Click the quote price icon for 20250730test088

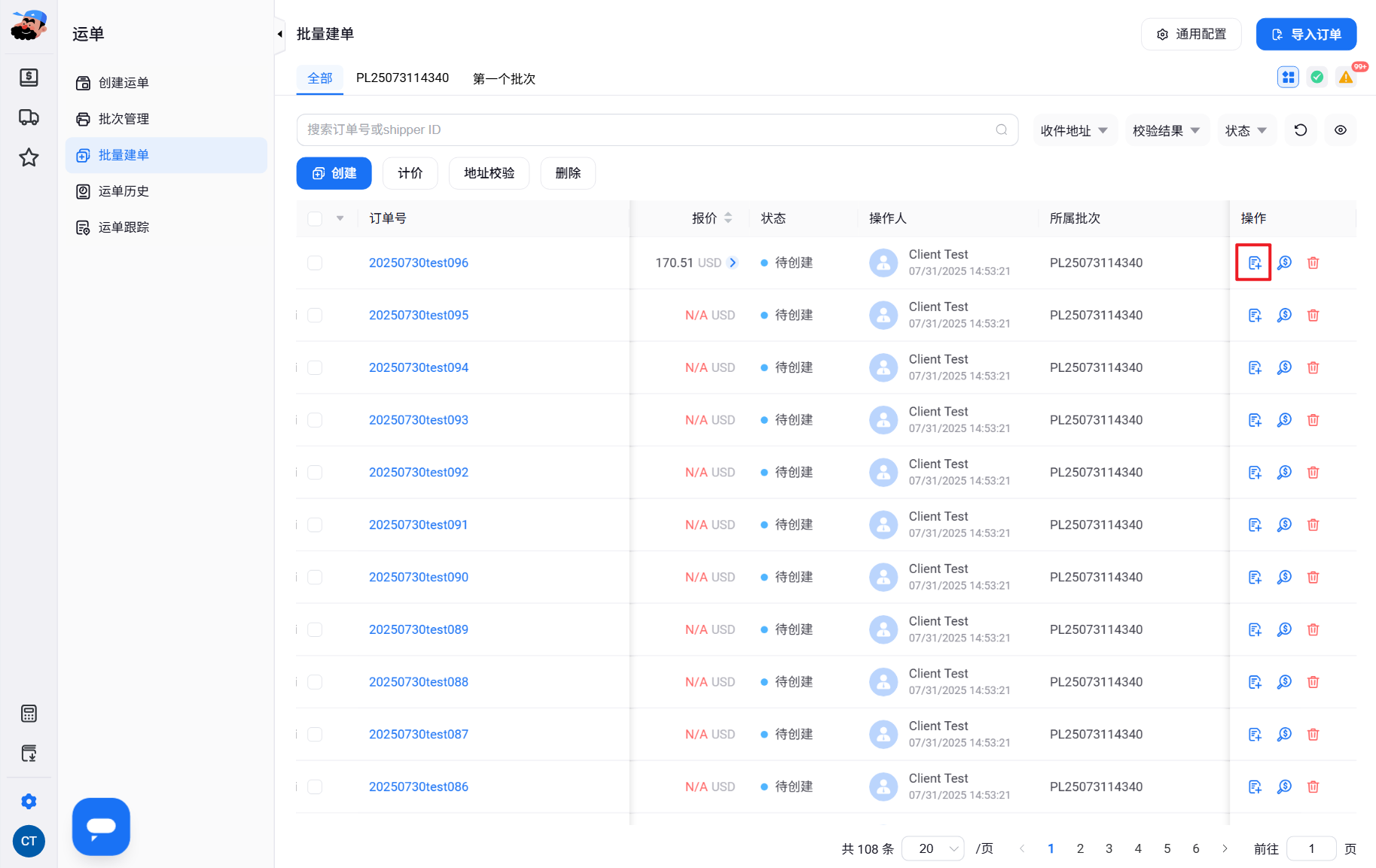1284,682
